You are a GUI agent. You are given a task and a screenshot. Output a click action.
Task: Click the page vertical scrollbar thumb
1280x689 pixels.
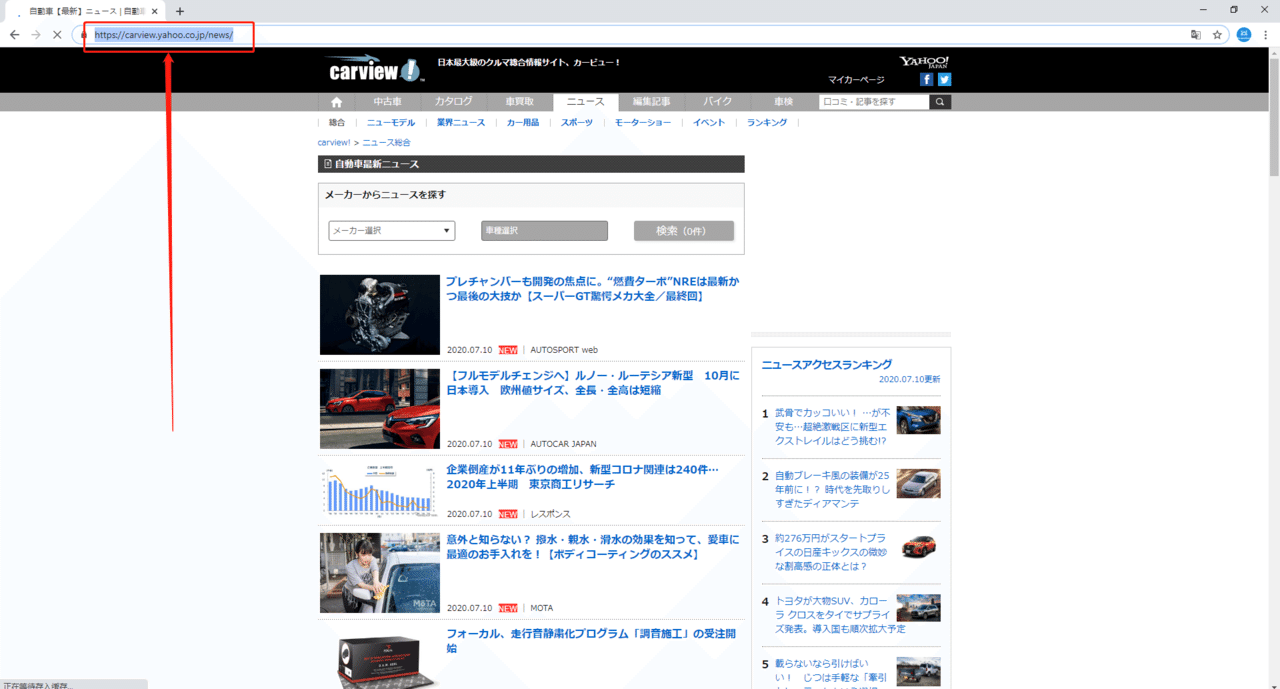pos(1274,115)
